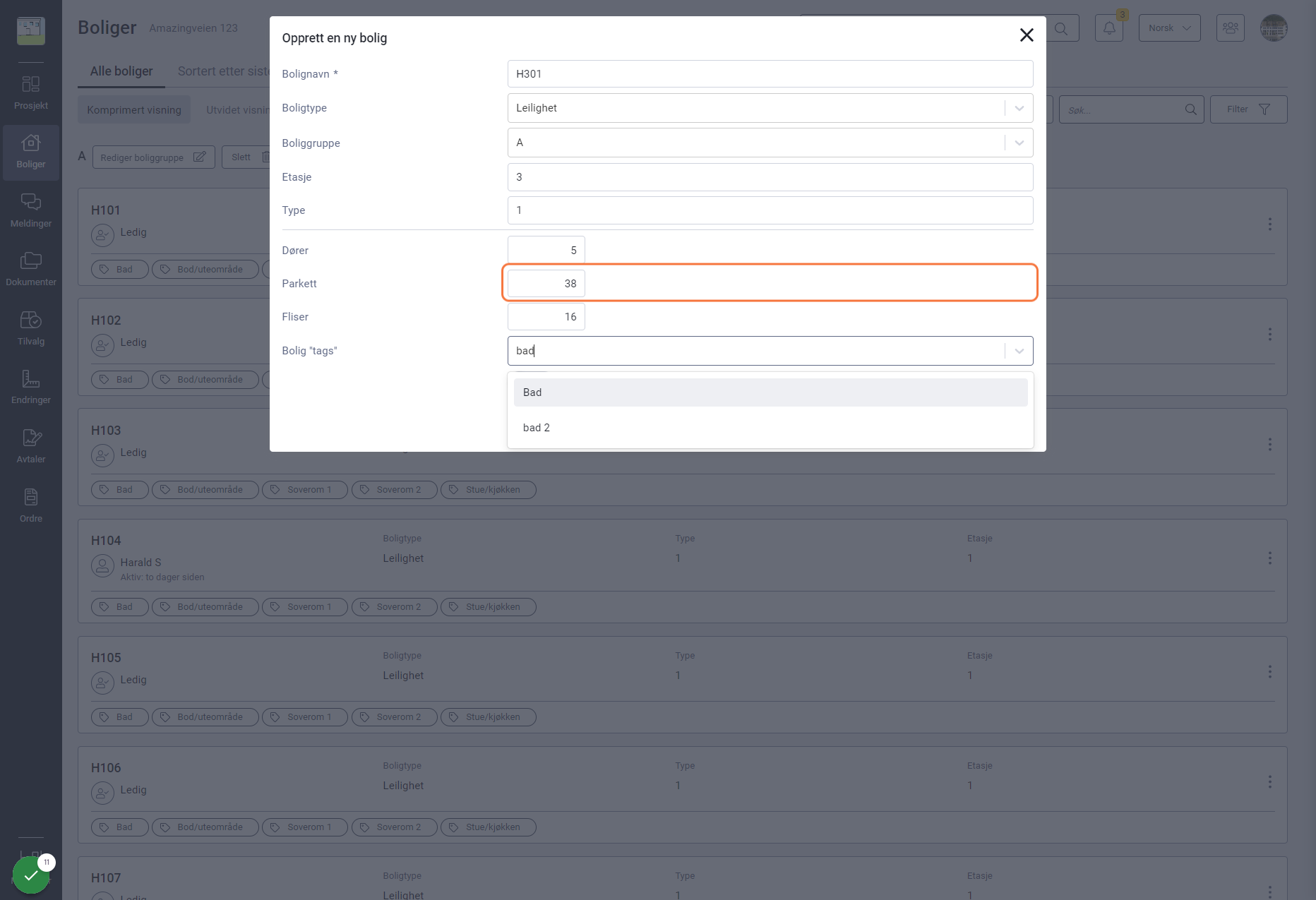
Task: Open the users group icon
Action: [1231, 28]
